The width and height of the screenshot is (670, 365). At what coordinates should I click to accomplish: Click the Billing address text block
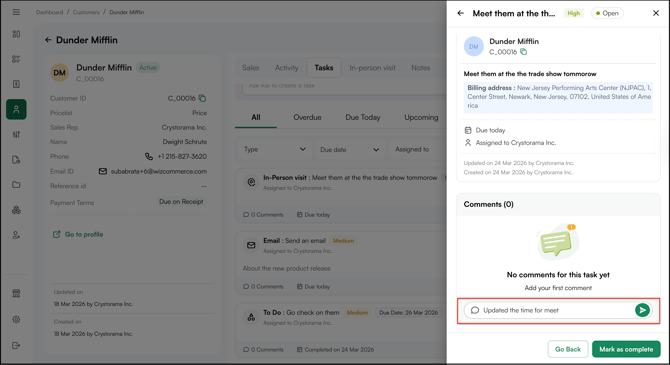[x=558, y=97]
